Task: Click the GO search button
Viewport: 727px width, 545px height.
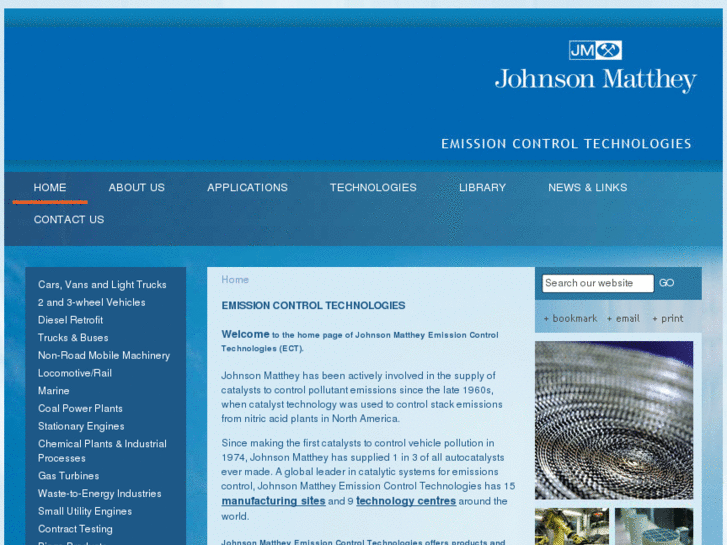Action: coord(667,283)
